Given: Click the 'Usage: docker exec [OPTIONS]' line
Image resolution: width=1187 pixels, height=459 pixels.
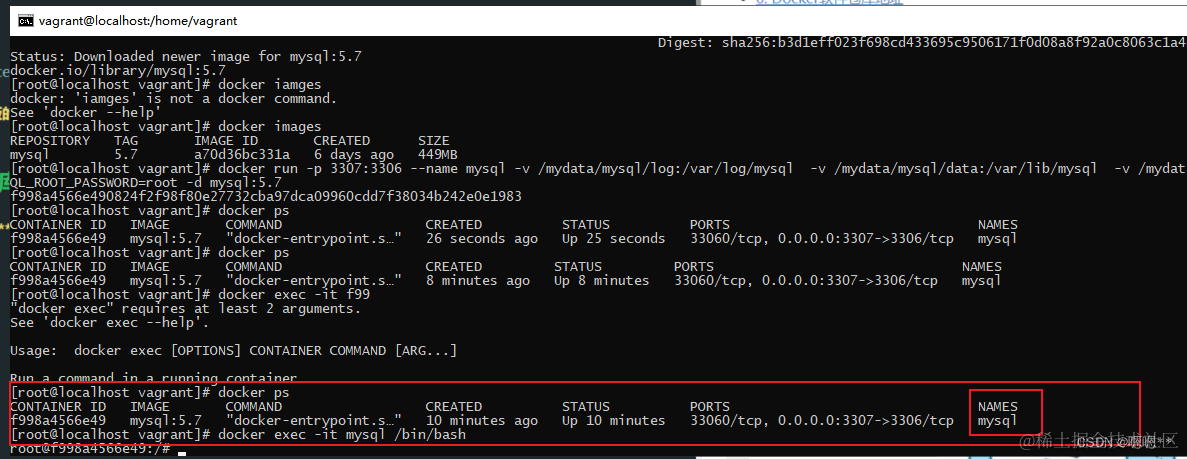Looking at the screenshot, I should pos(233,351).
